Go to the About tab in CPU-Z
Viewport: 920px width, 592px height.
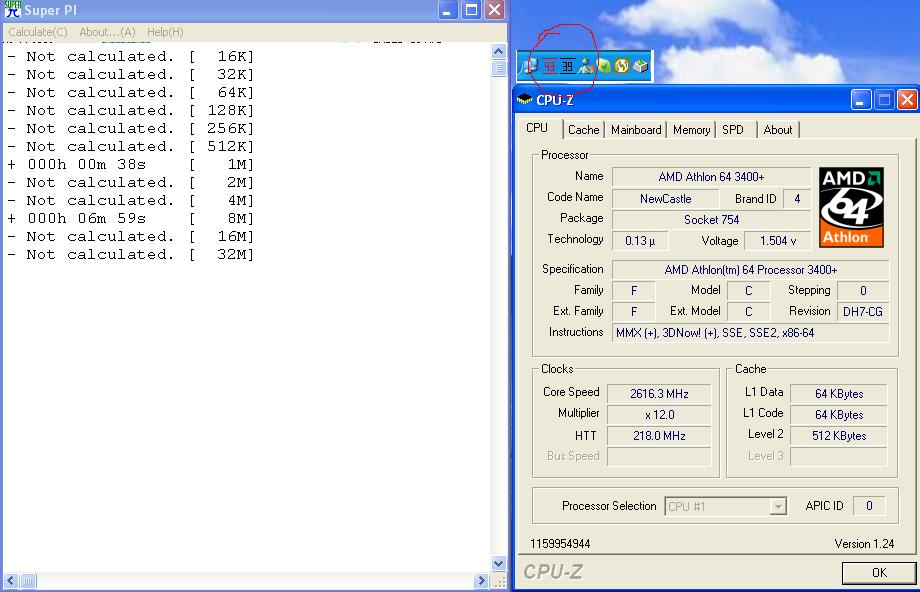pos(777,130)
